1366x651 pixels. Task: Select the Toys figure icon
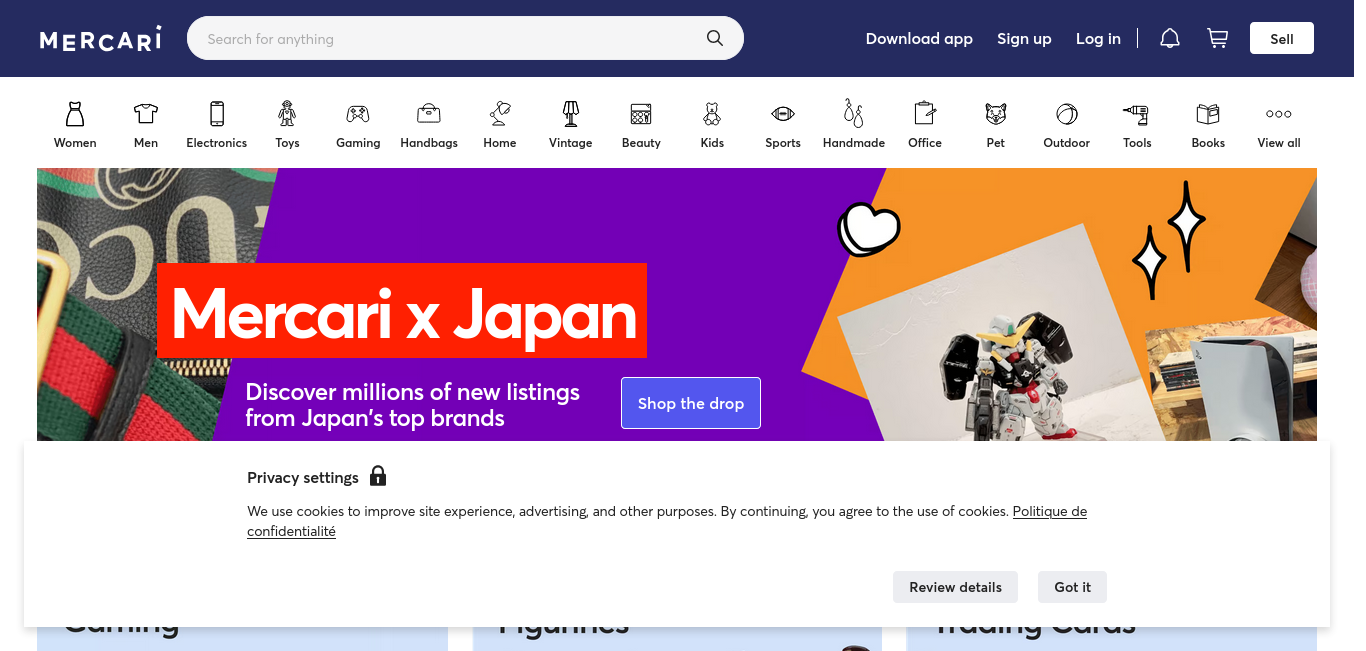click(x=288, y=113)
